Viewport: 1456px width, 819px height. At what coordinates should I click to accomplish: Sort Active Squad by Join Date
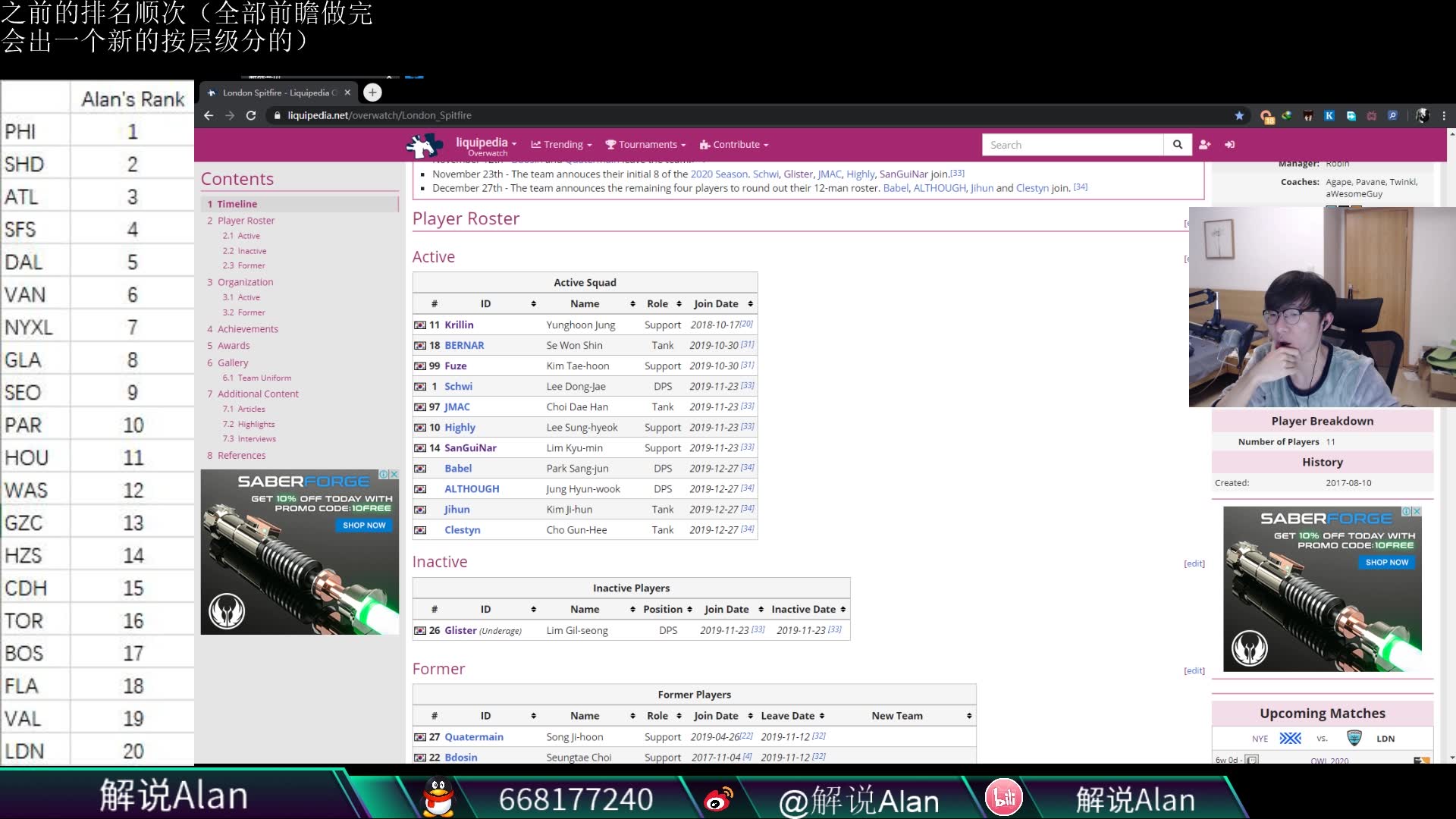[x=750, y=303]
